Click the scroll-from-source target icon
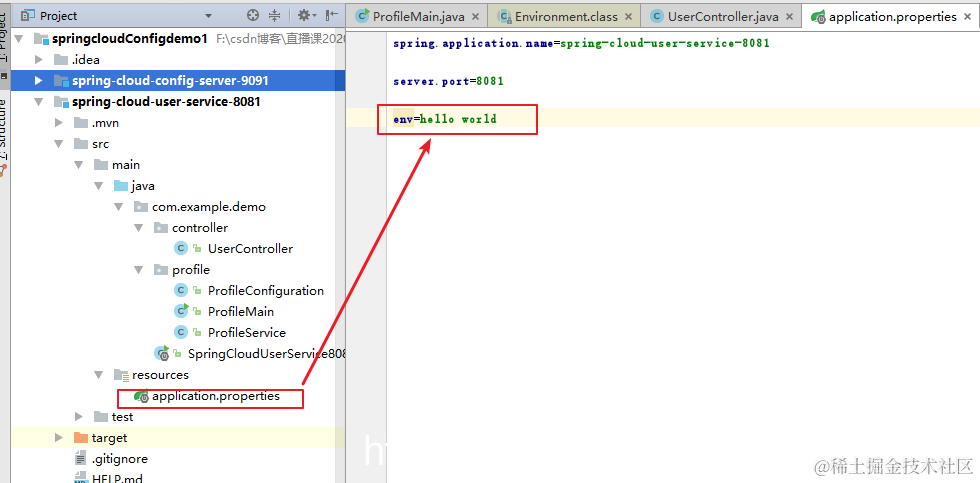This screenshot has width=980, height=483. pos(252,16)
